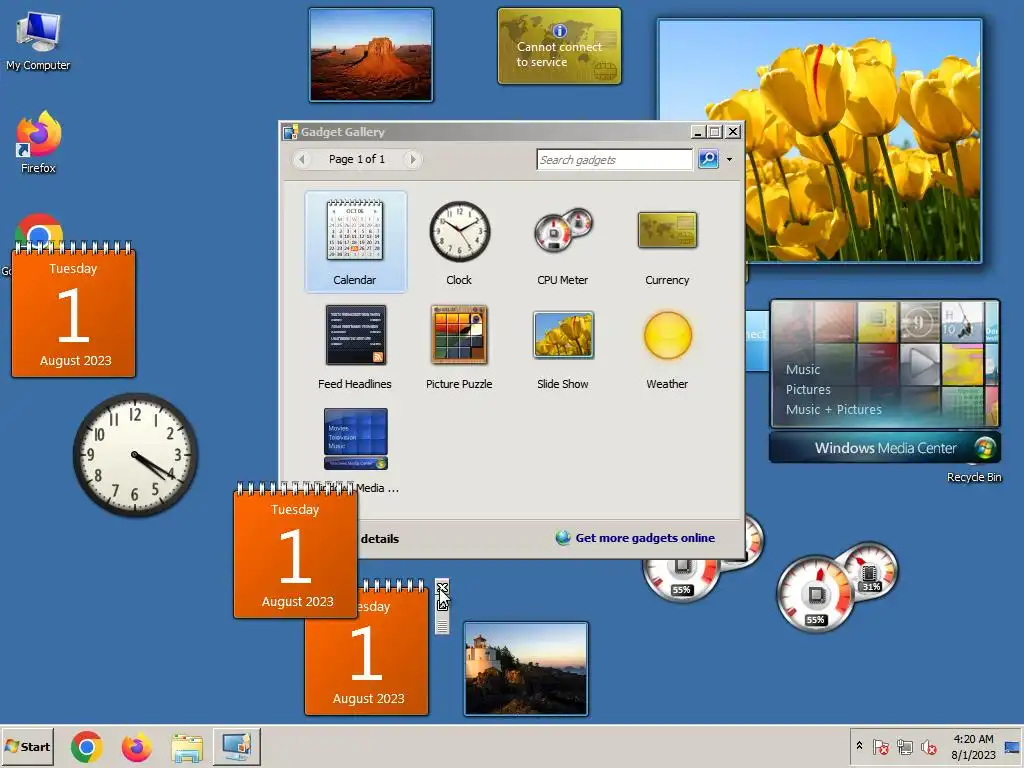Click the Cannot connect to service currency gadget
The width and height of the screenshot is (1024, 768).
click(559, 46)
